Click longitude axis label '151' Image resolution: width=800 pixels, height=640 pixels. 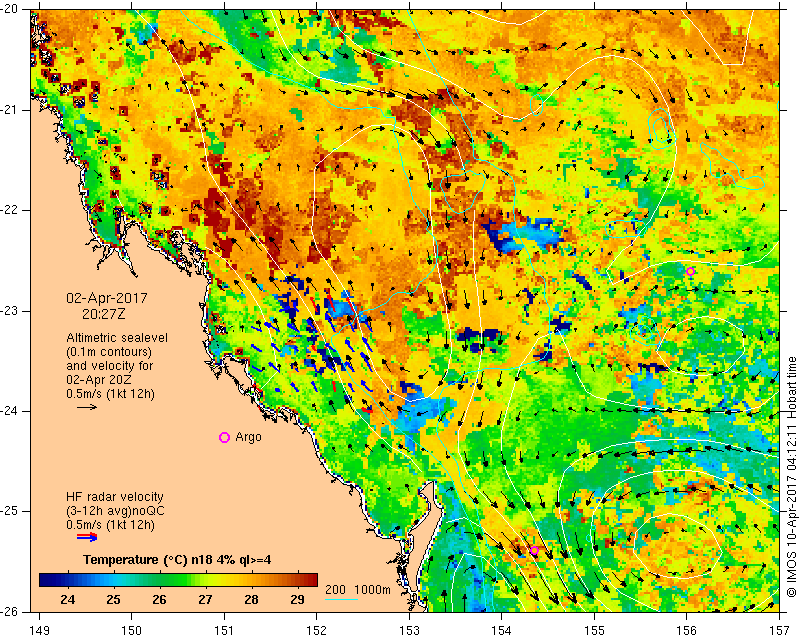224,630
